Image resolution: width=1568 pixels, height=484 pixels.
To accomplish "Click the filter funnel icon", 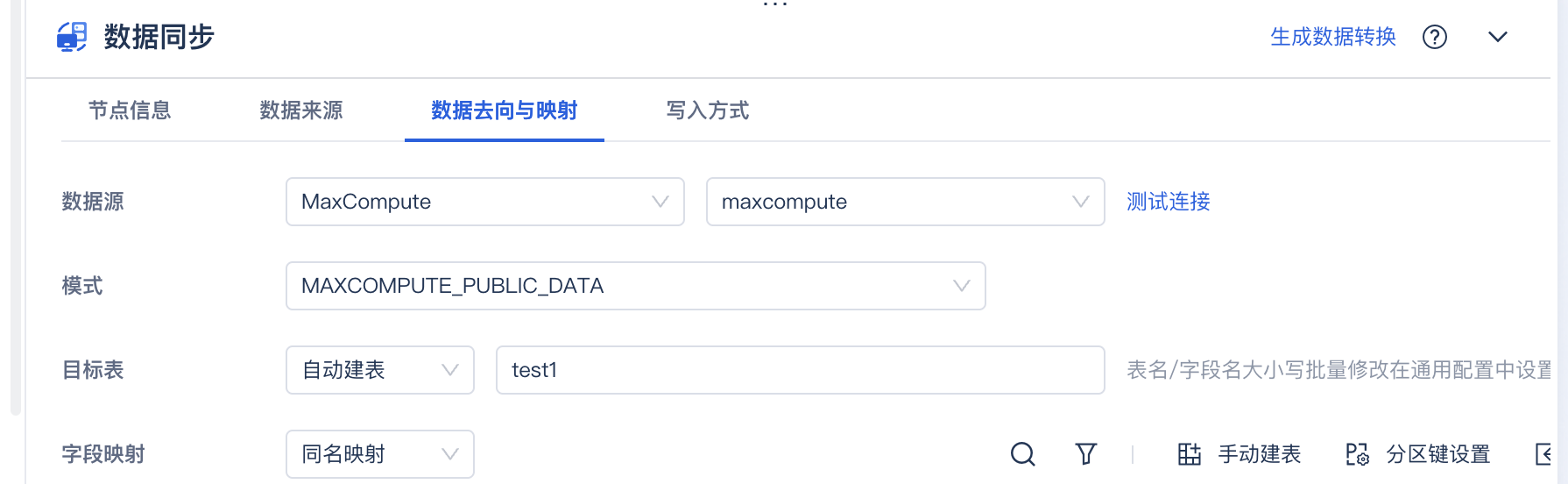I will [1085, 454].
